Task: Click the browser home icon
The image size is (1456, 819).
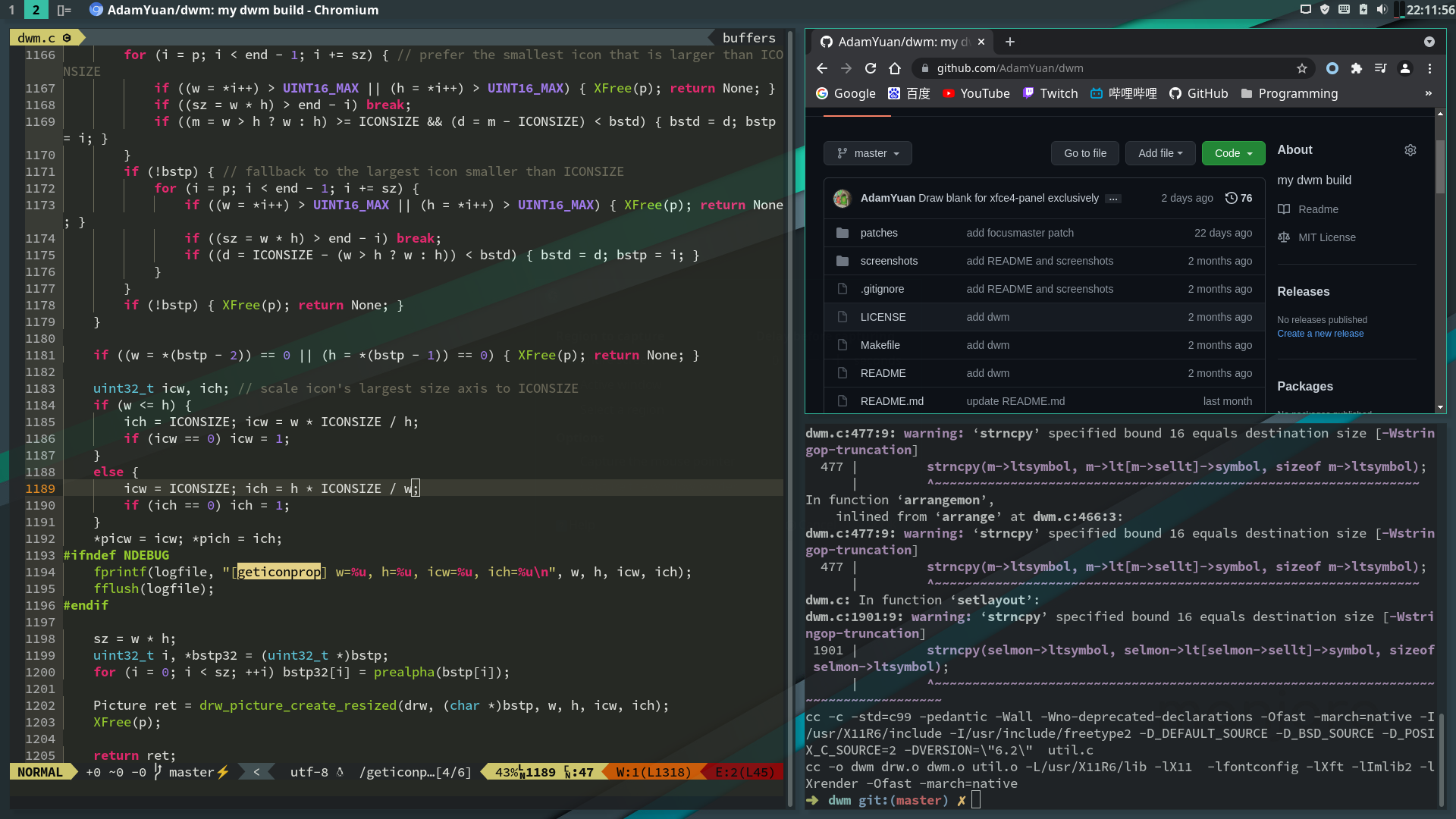Action: pyautogui.click(x=895, y=68)
